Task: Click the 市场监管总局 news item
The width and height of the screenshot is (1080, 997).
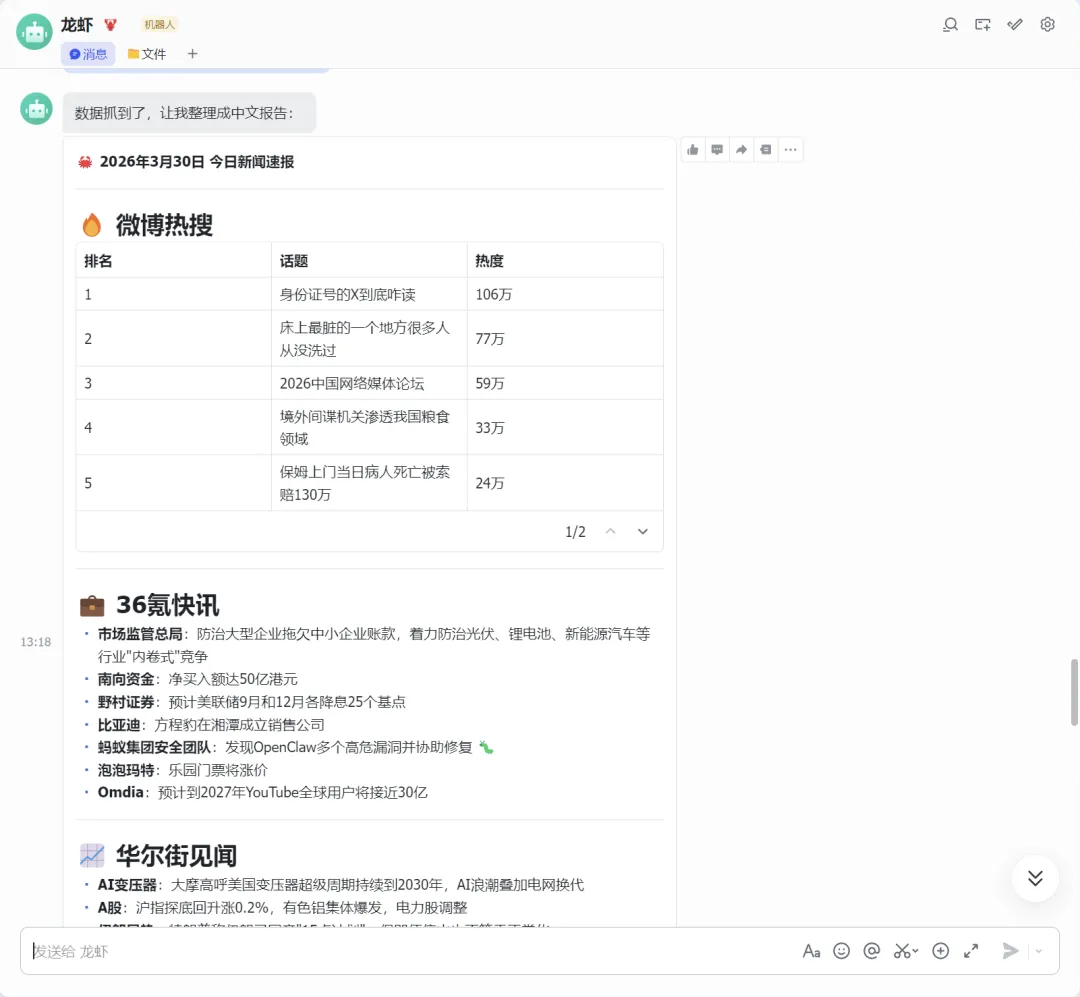Action: (374, 646)
